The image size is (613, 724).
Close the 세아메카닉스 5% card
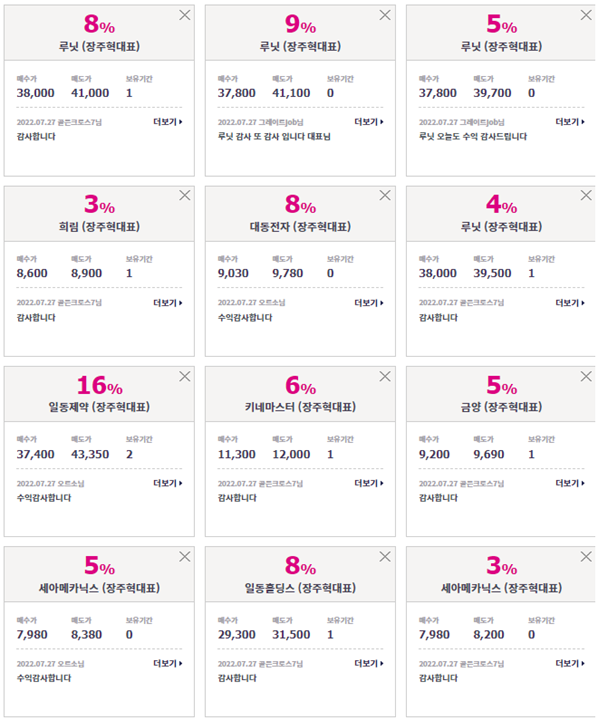[x=185, y=556]
